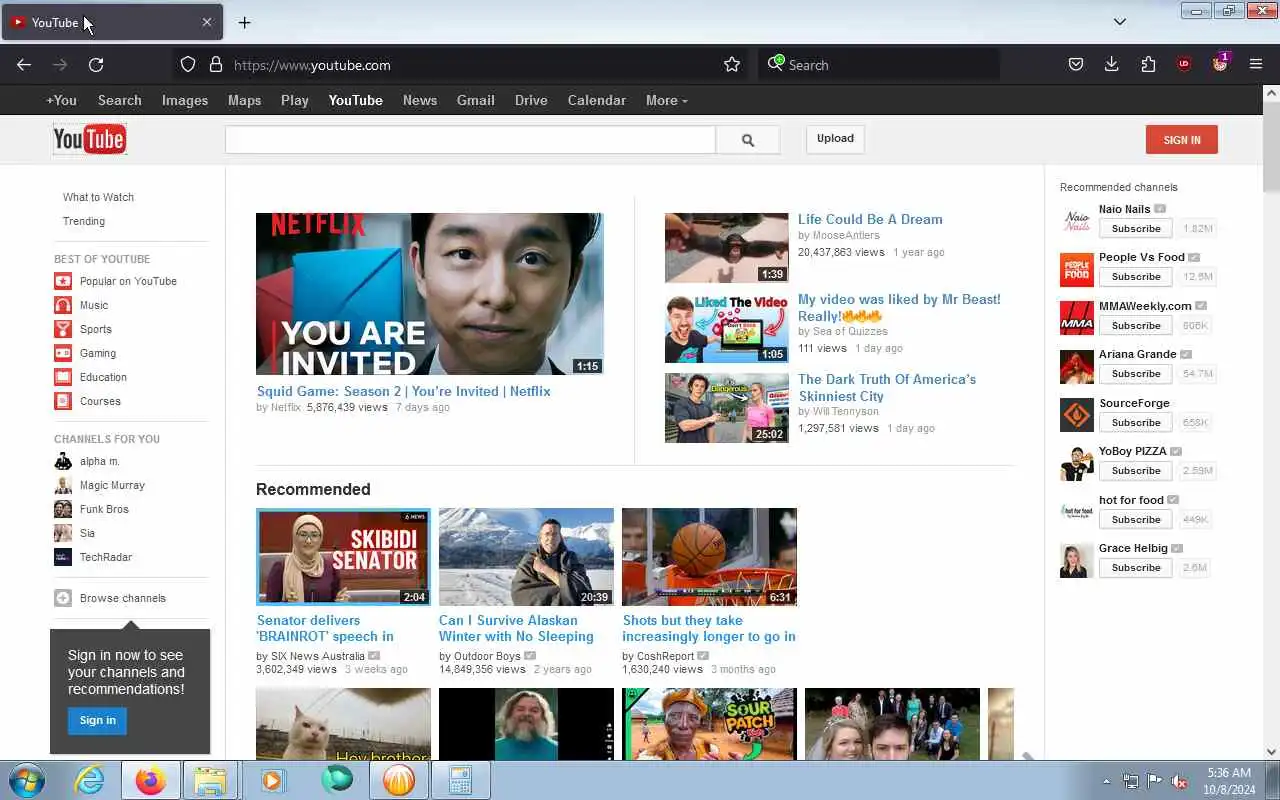Click the magnifier search button

tap(747, 140)
